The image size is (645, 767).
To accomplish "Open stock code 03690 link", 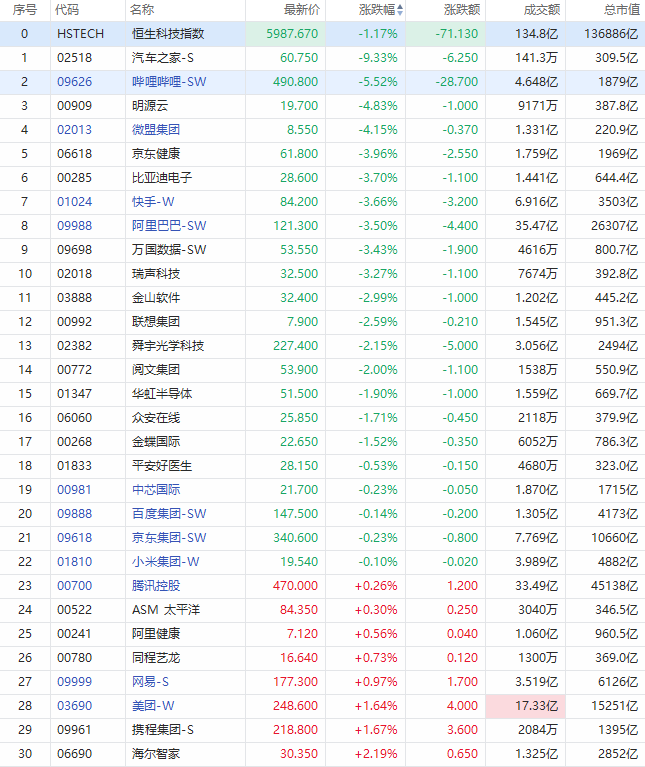I will pyautogui.click(x=74, y=705).
